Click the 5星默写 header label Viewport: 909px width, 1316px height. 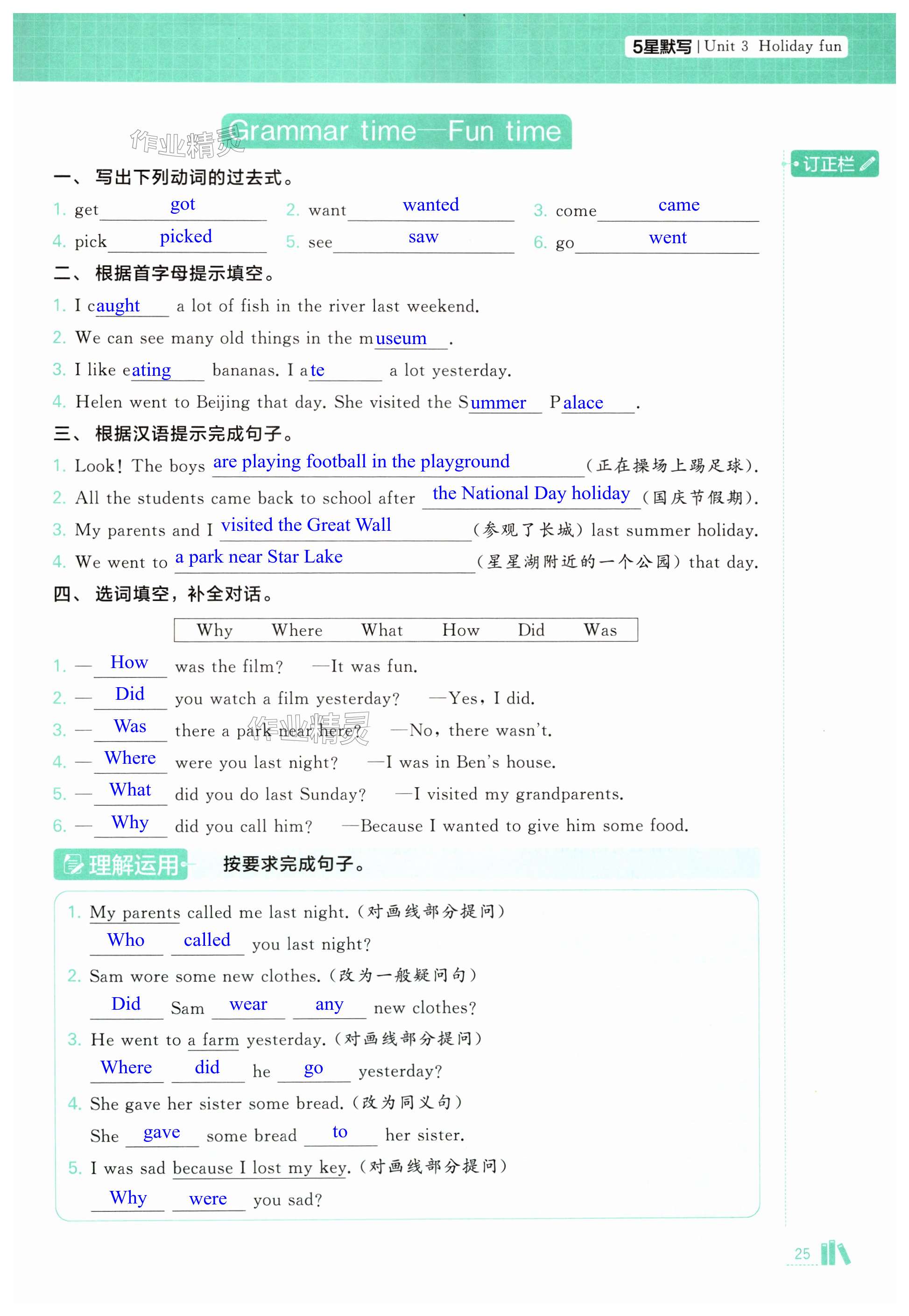coord(662,47)
